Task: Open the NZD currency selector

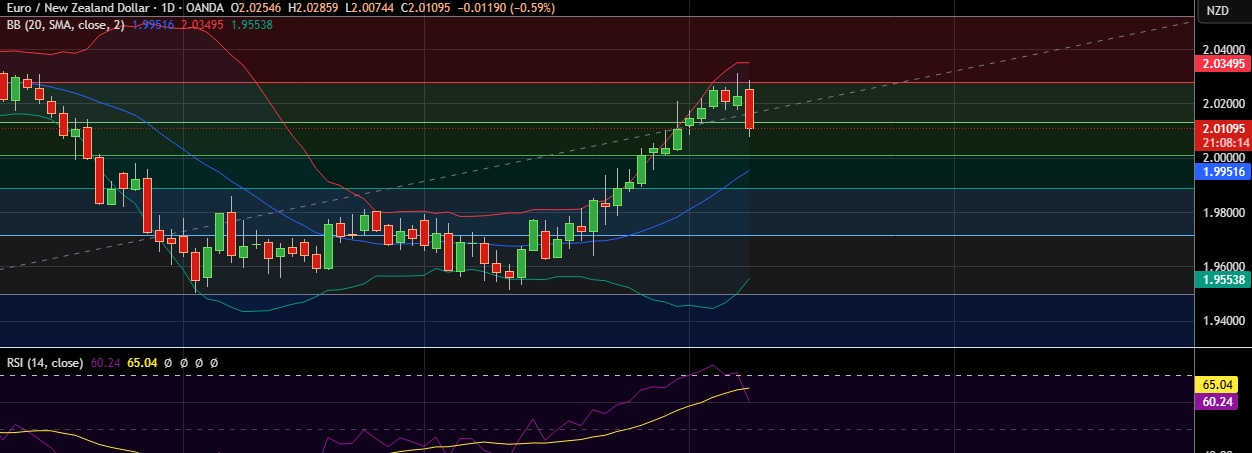Action: coord(1217,11)
